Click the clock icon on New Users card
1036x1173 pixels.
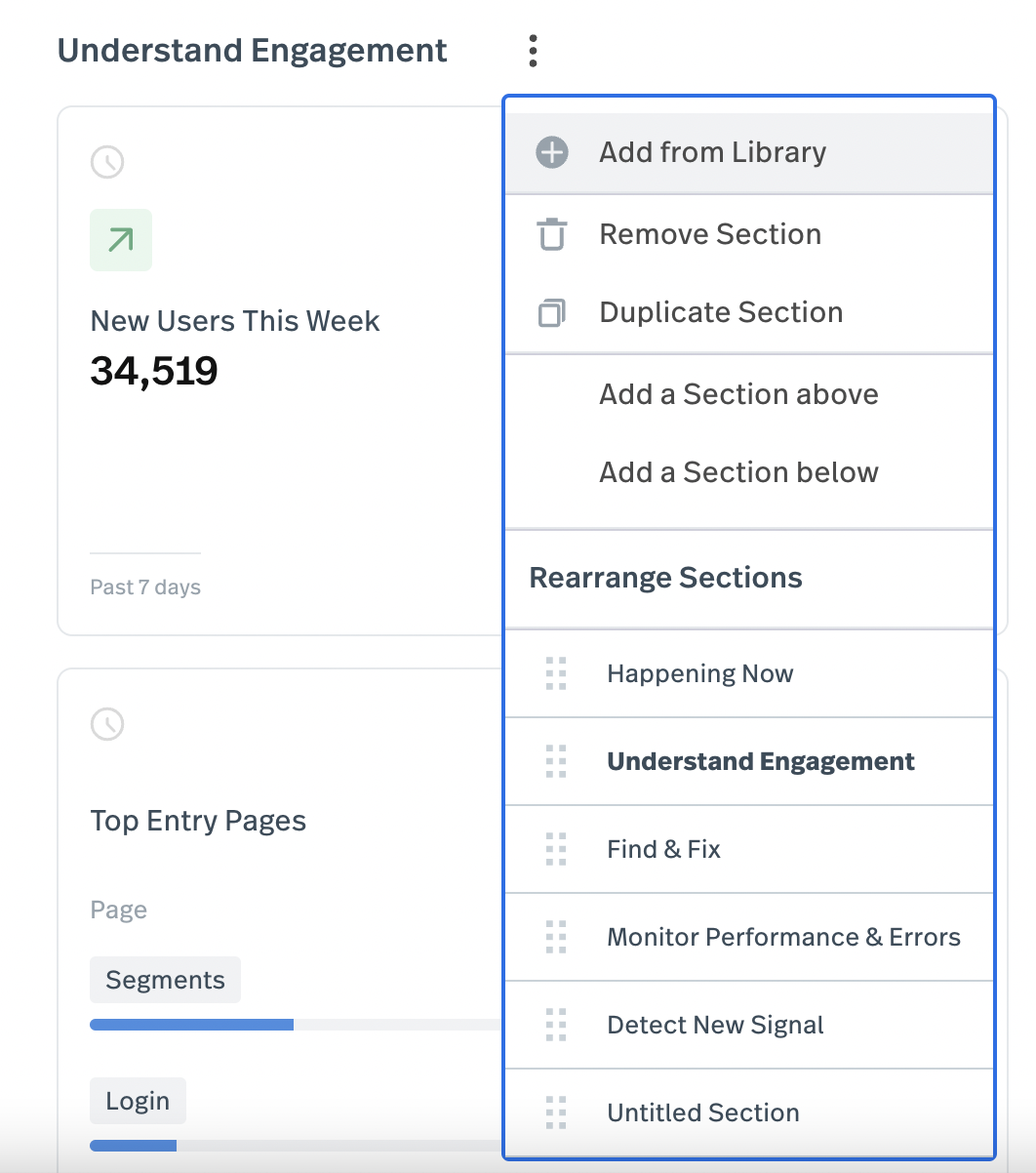tap(107, 162)
